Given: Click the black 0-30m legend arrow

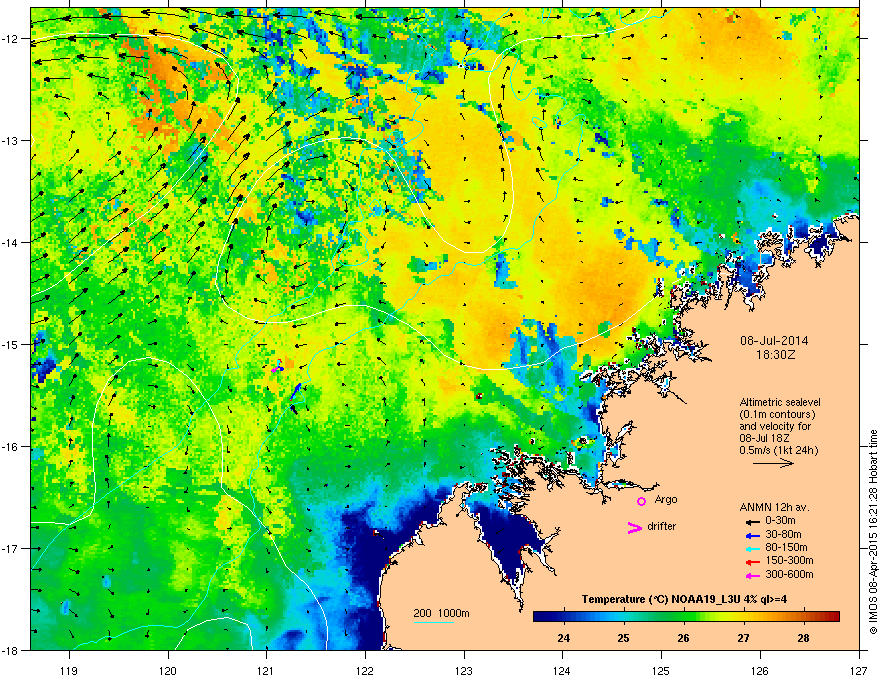Looking at the screenshot, I should click(751, 521).
